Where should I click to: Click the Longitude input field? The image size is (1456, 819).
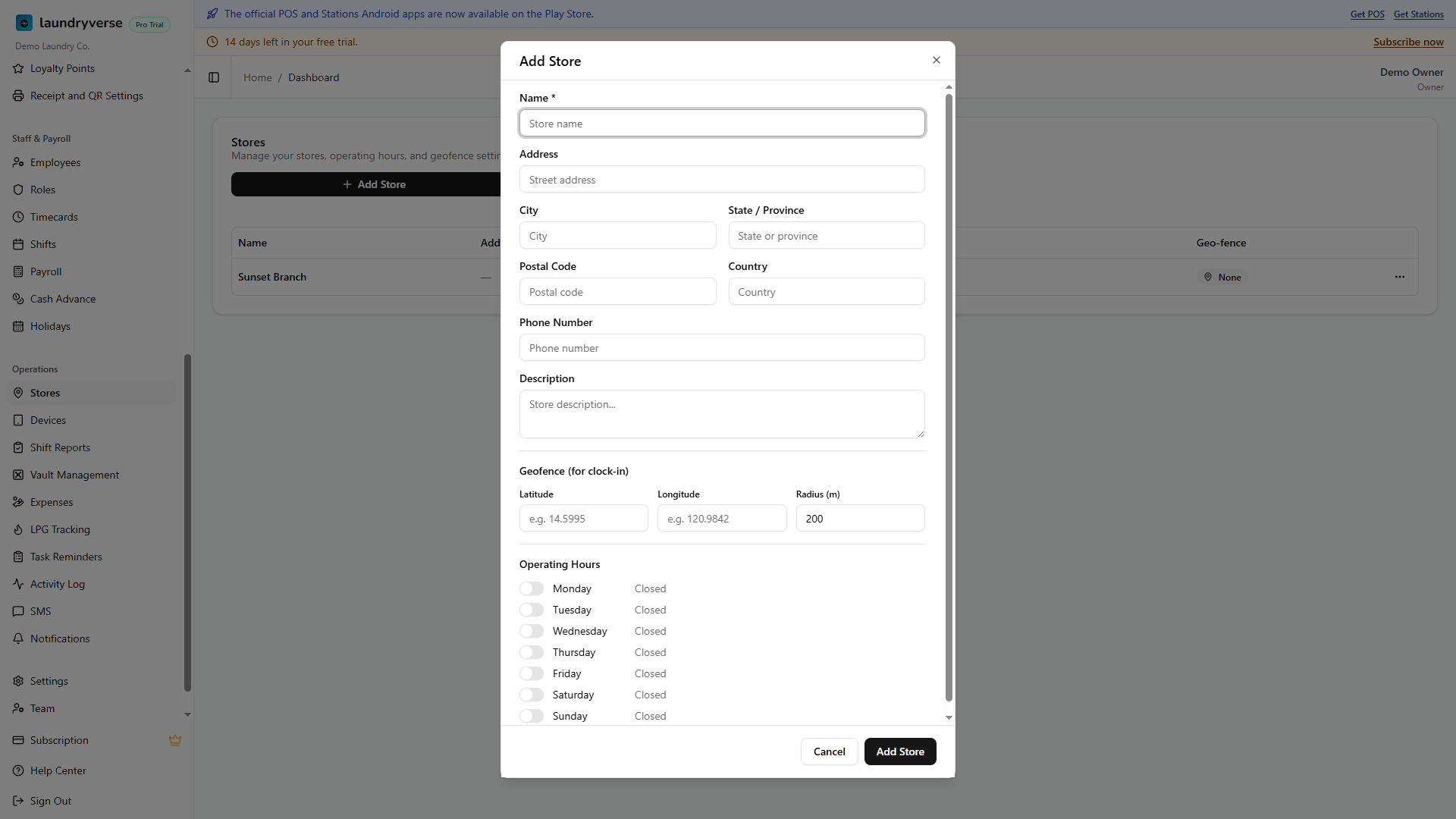[722, 518]
